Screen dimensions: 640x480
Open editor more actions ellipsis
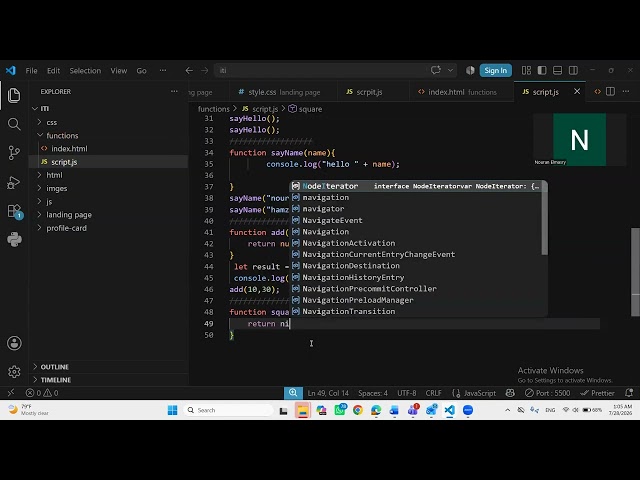tap(626, 91)
